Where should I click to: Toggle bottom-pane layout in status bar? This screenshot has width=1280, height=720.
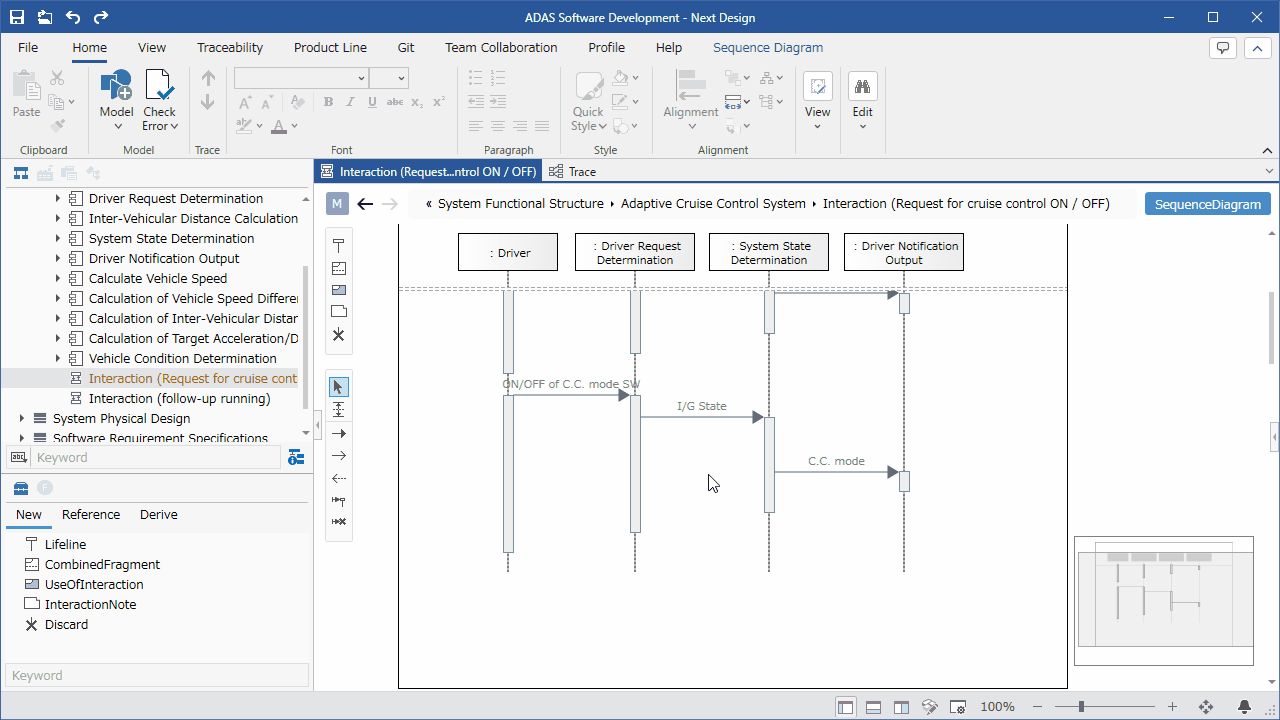click(873, 707)
